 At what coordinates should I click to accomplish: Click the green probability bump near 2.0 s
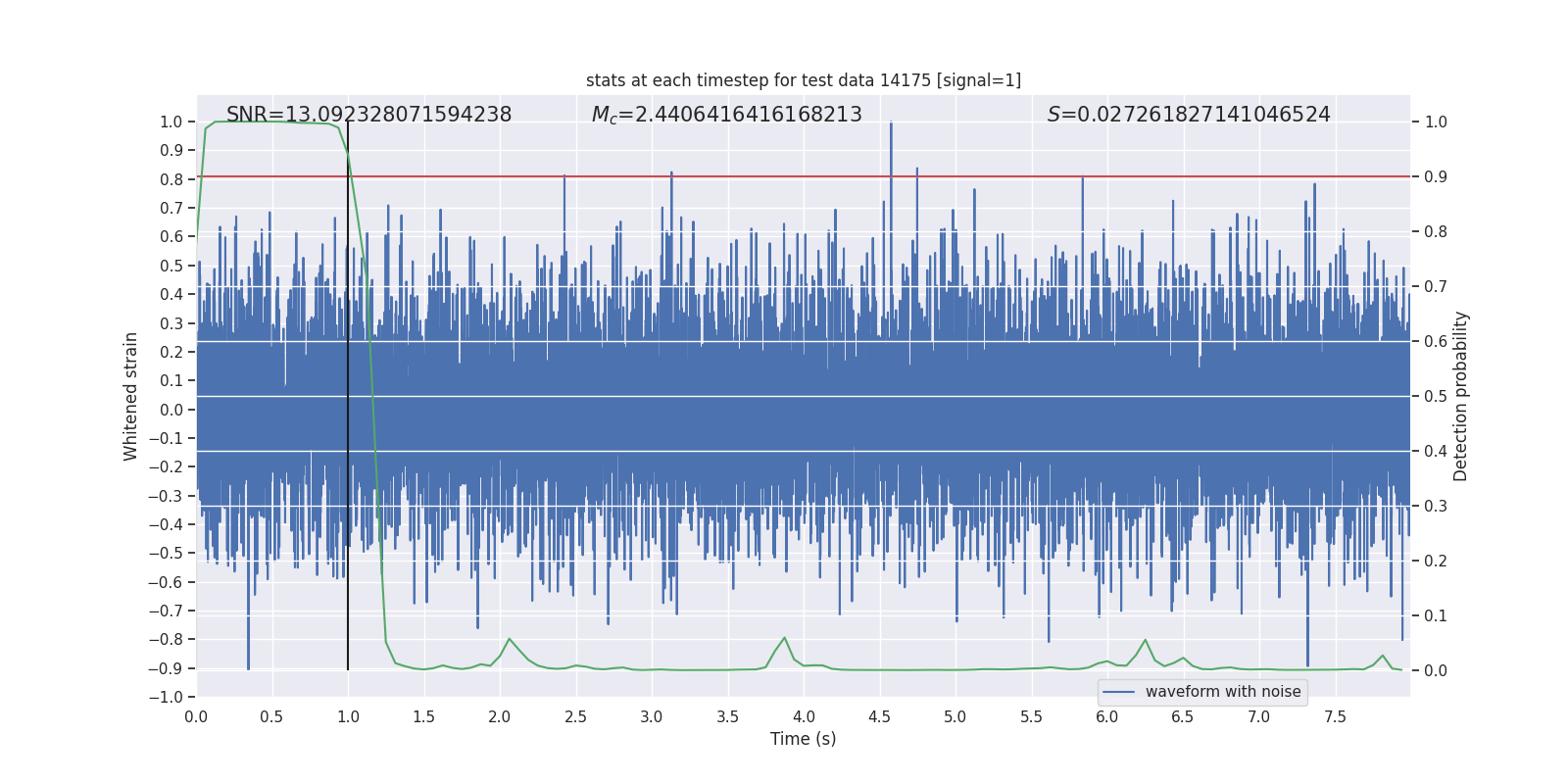[x=509, y=640]
